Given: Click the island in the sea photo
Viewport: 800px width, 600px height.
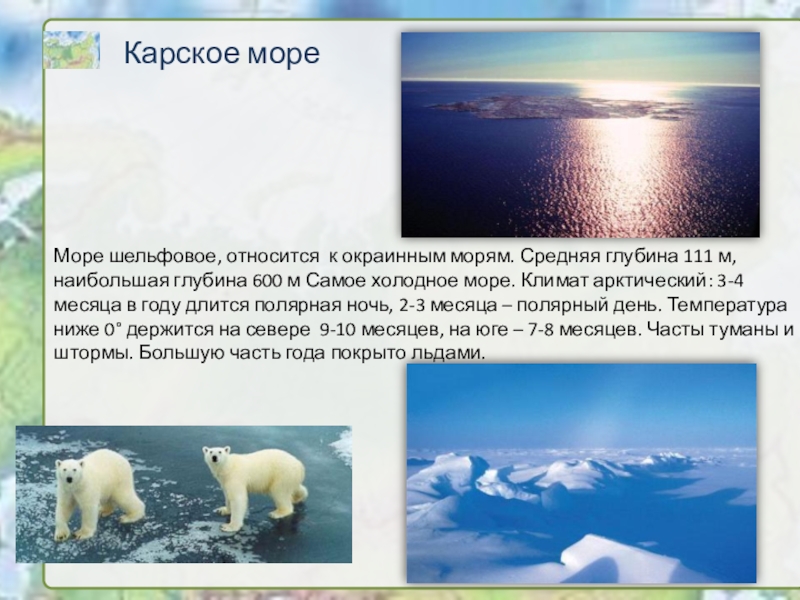Looking at the screenshot, I should point(555,107).
